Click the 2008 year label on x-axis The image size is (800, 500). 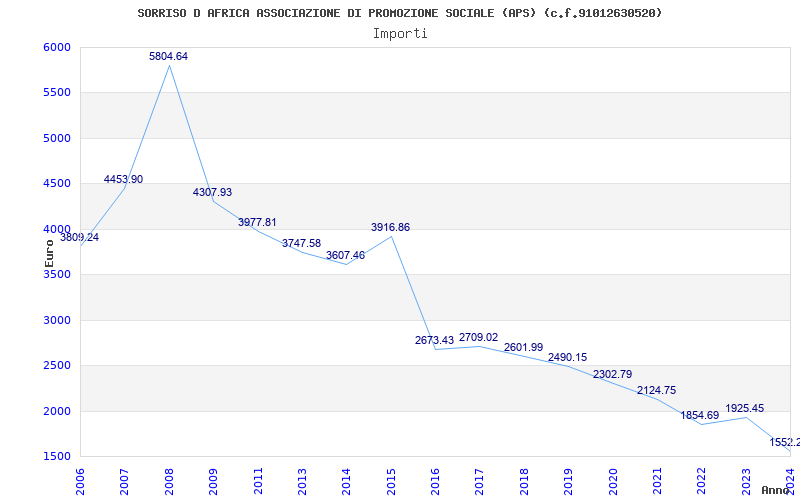(169, 481)
